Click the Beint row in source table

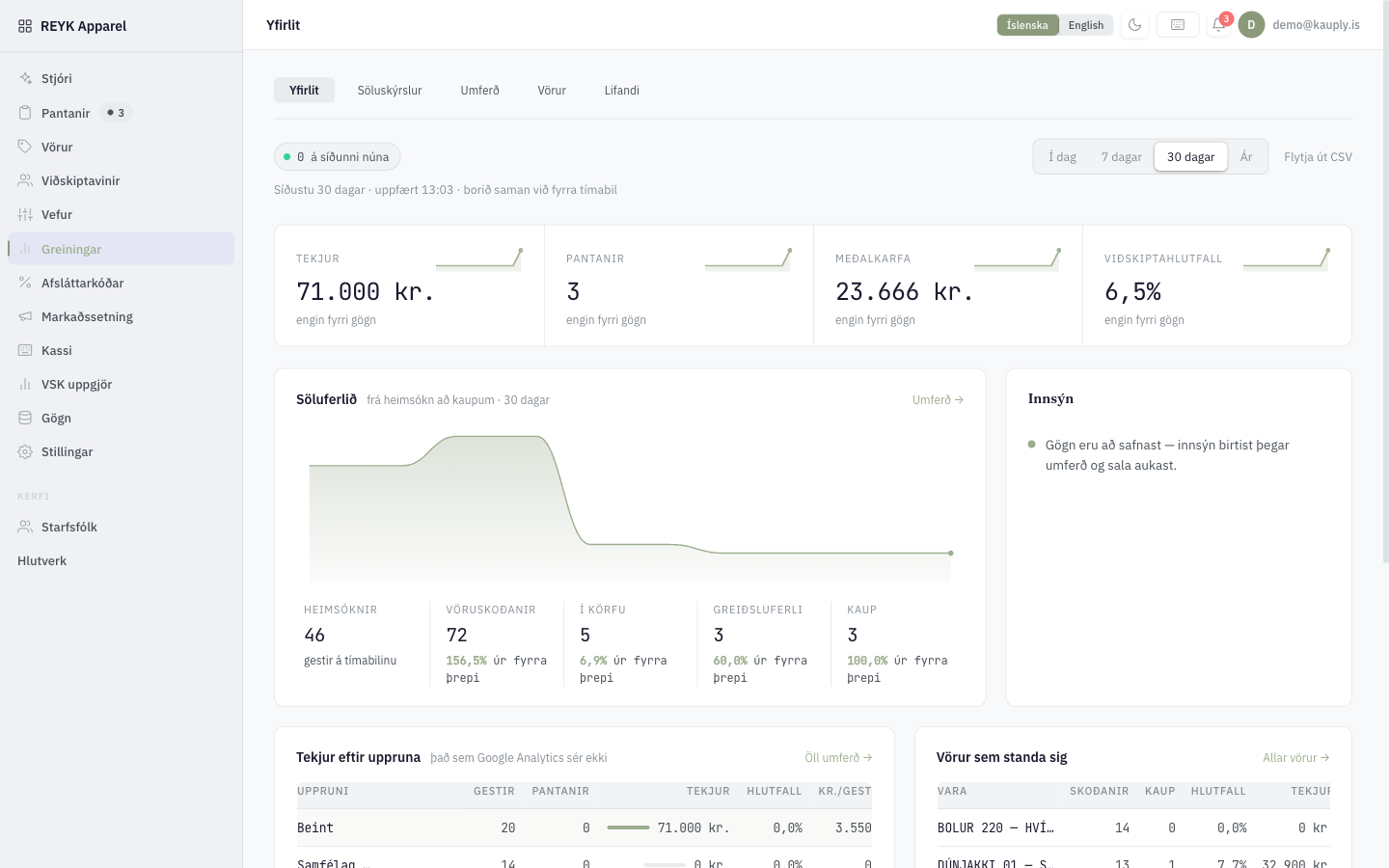pyautogui.click(x=585, y=827)
